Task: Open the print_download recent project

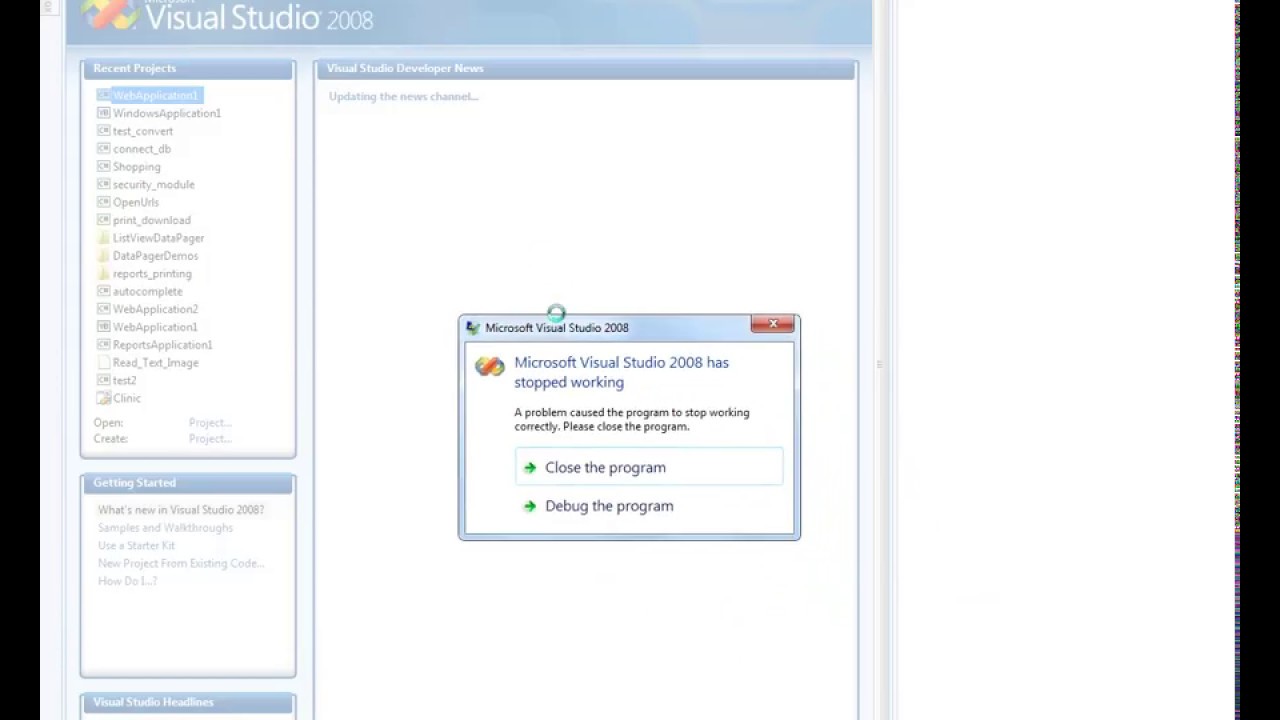Action: tap(152, 220)
